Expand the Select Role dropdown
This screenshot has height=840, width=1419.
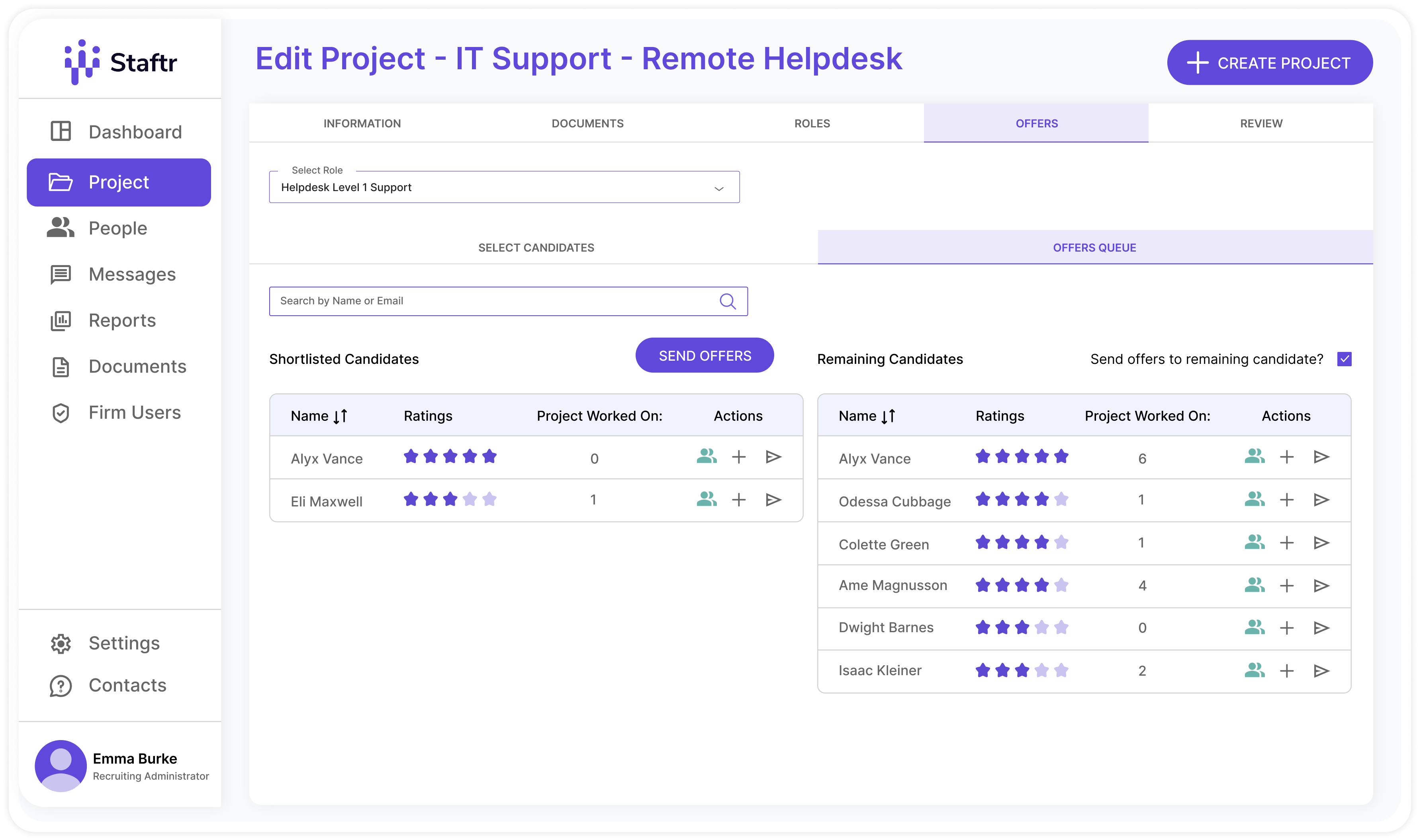tap(718, 188)
